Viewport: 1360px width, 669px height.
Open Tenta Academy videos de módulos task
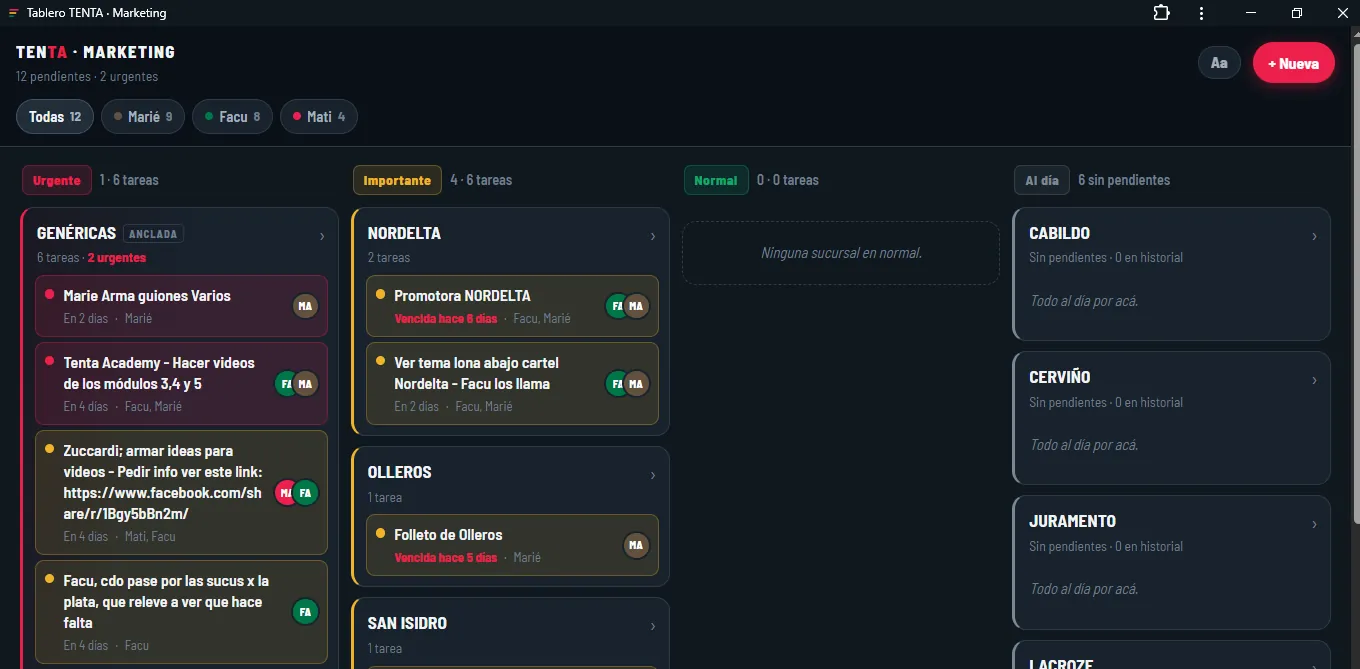click(x=181, y=384)
